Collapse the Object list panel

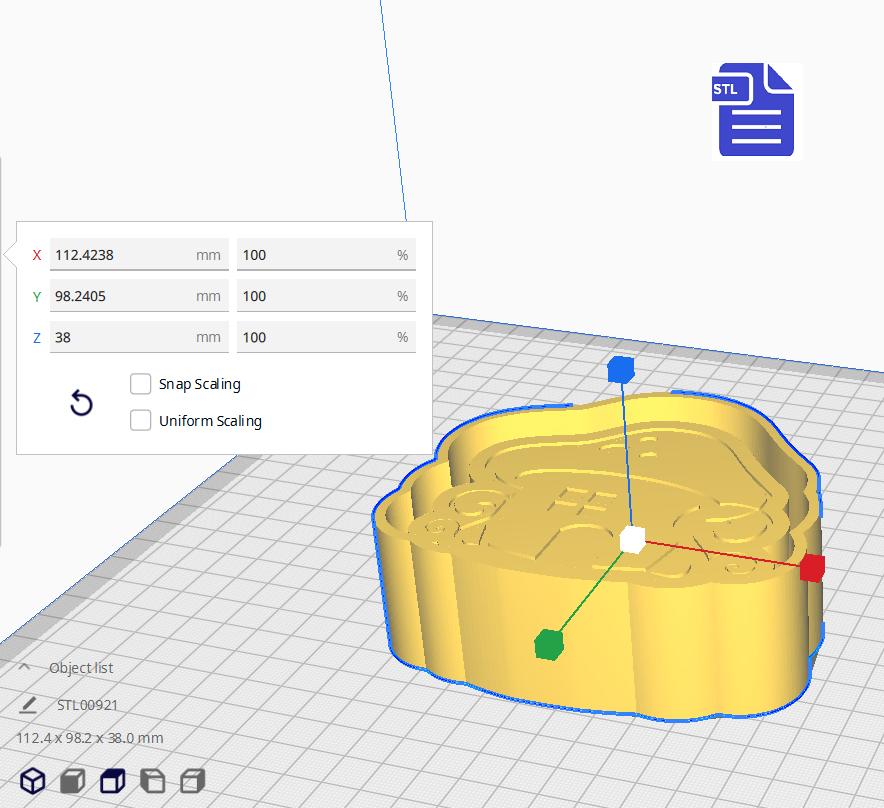point(24,667)
